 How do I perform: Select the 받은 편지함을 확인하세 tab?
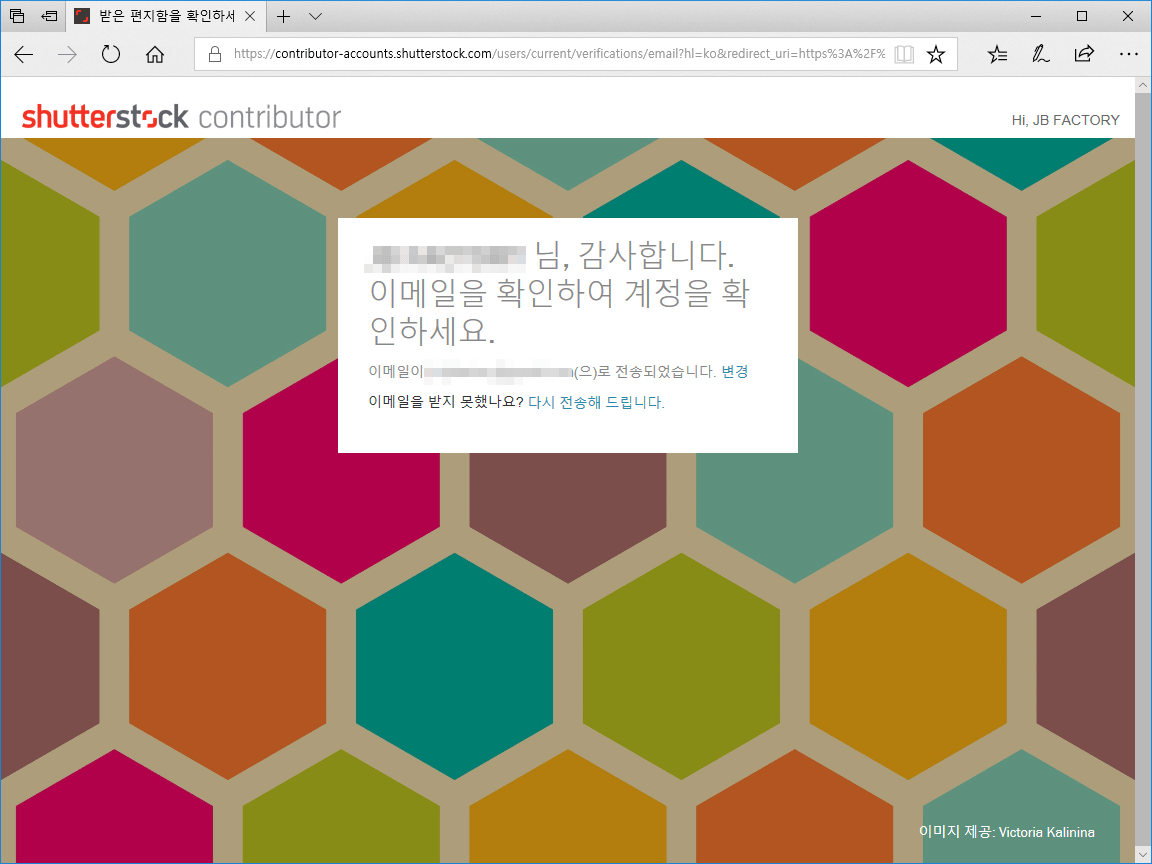[166, 16]
